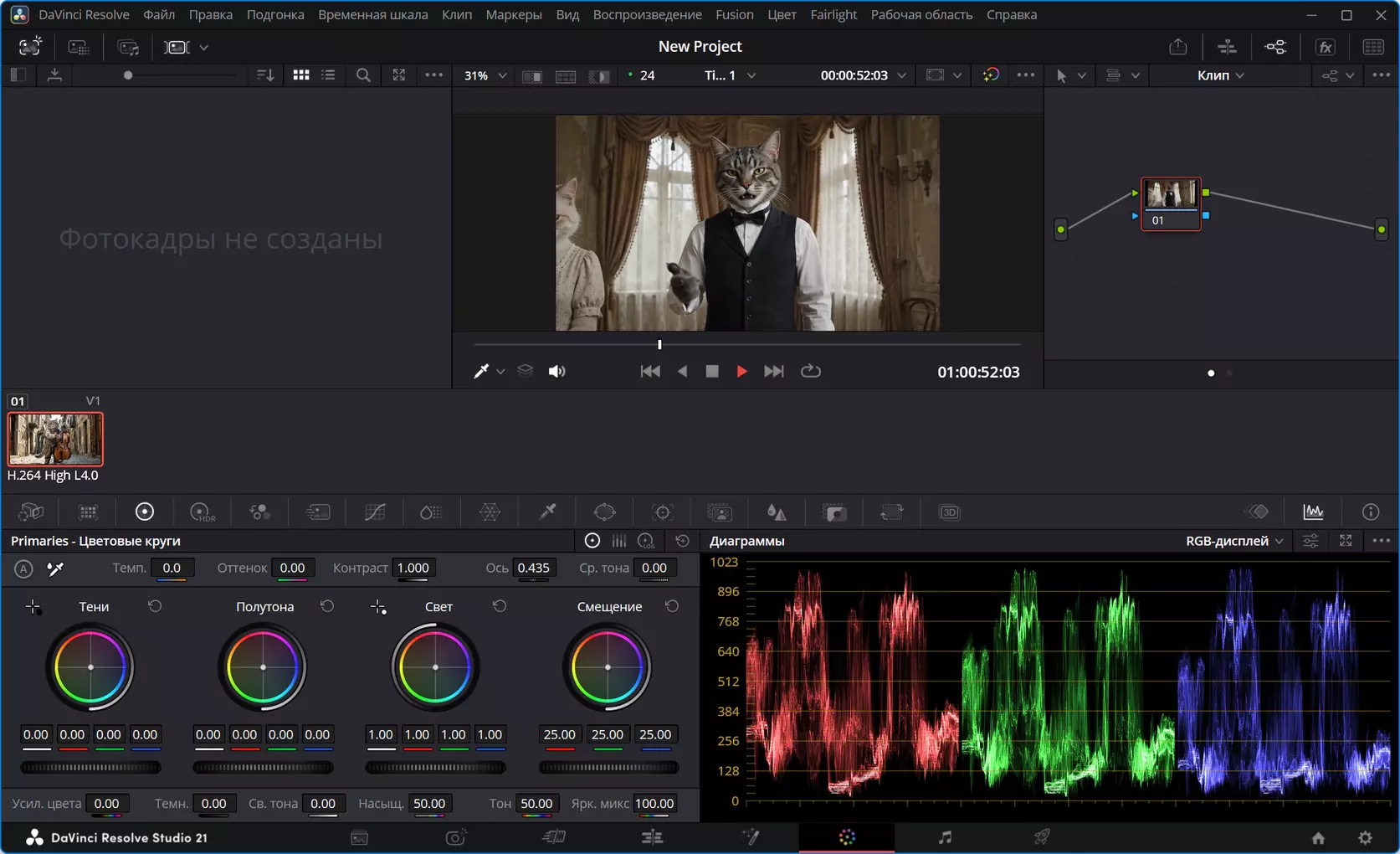
Task: Open the Color Warper palette
Action: 490,512
